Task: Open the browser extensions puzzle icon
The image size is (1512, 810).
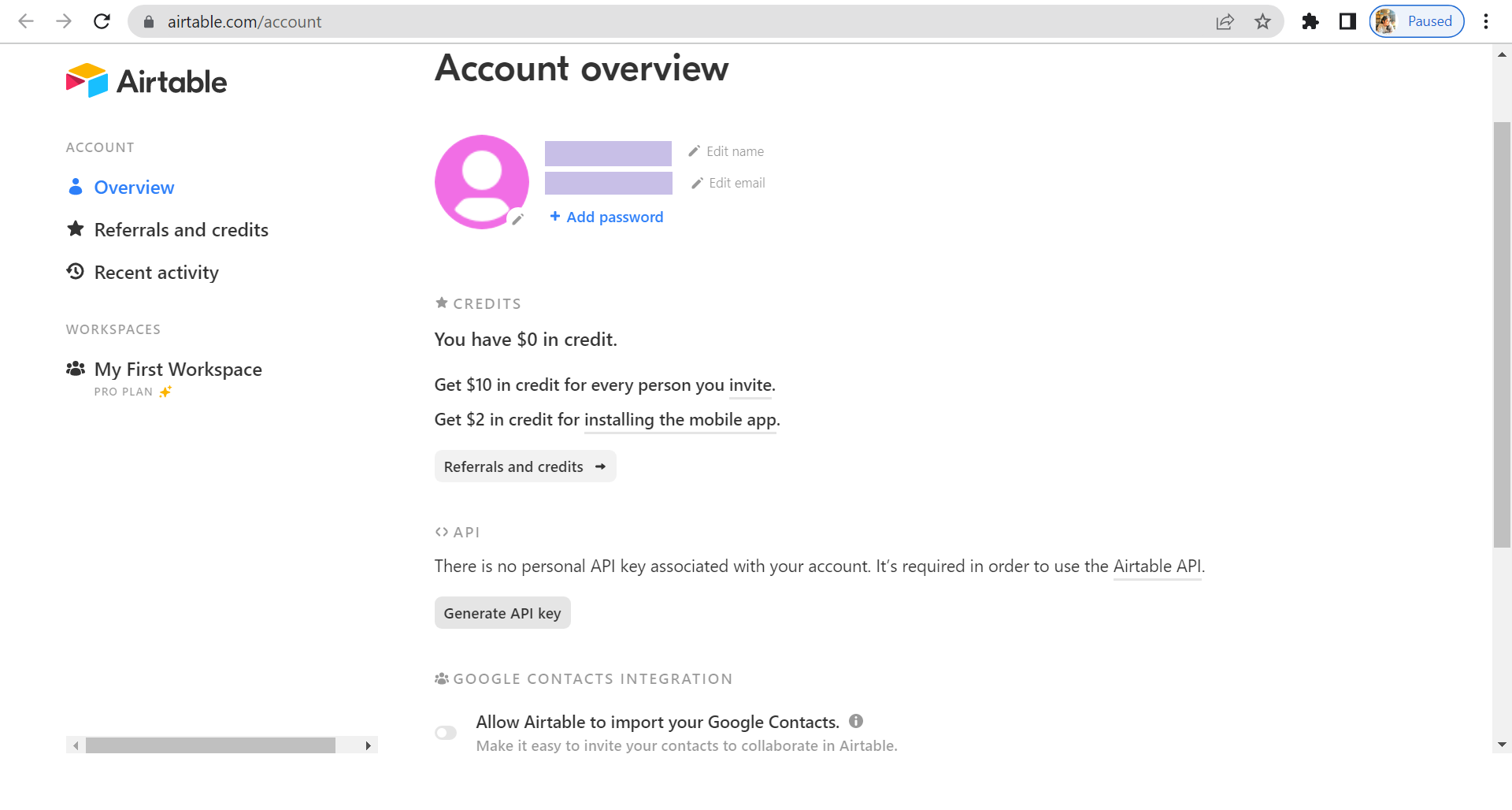Action: pyautogui.click(x=1310, y=21)
